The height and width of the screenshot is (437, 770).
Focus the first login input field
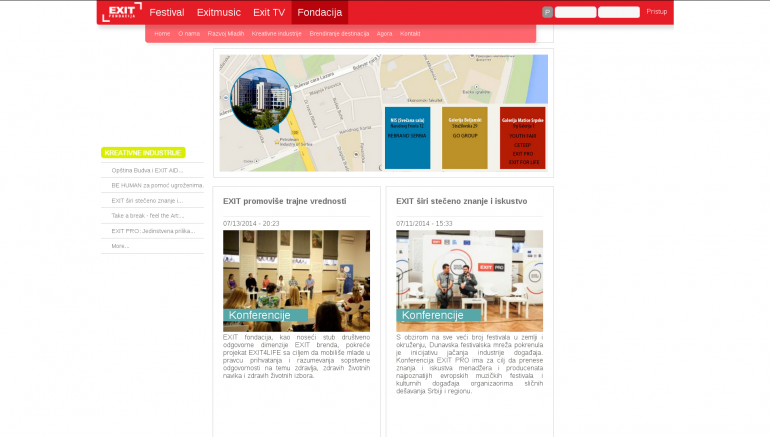575,12
